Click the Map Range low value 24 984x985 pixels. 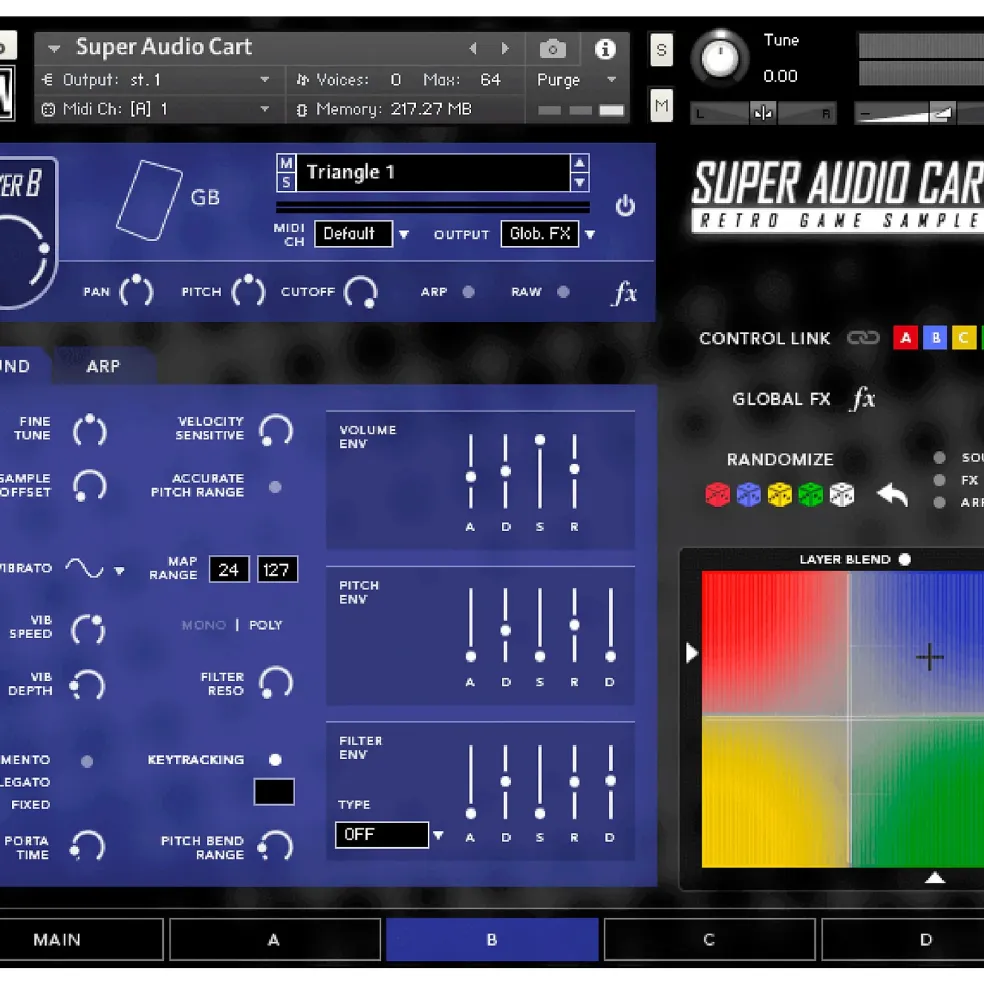pos(229,570)
